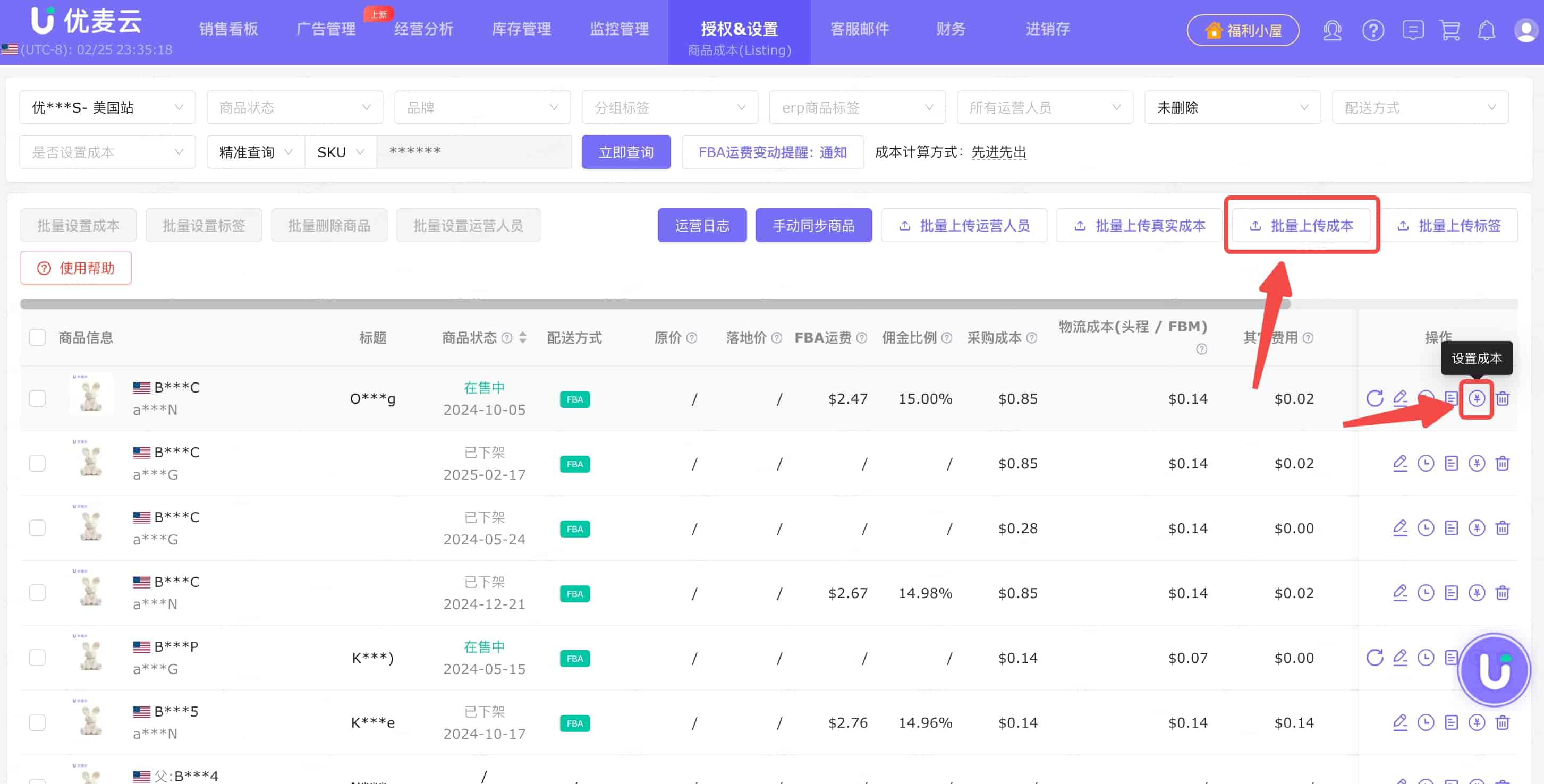Open the 分组标签 dropdown
This screenshot has width=1544, height=784.
[670, 107]
